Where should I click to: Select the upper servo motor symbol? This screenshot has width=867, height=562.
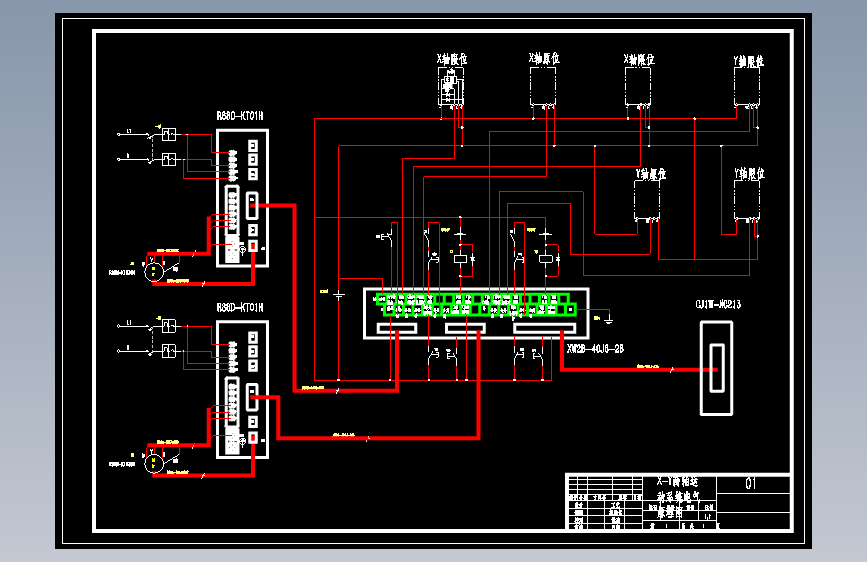point(154,270)
